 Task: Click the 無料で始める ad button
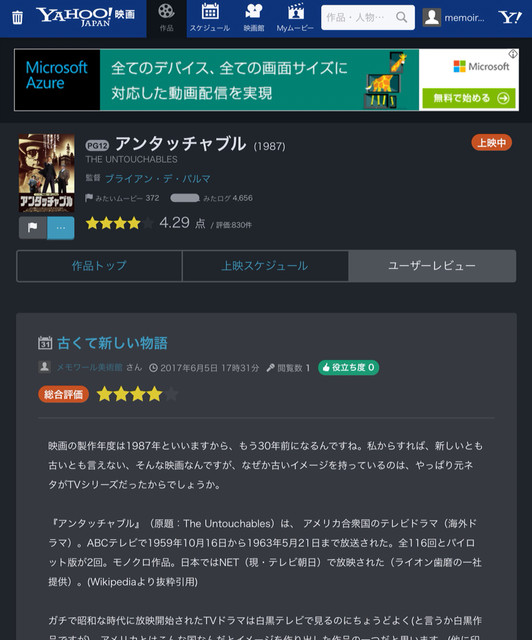pos(469,98)
